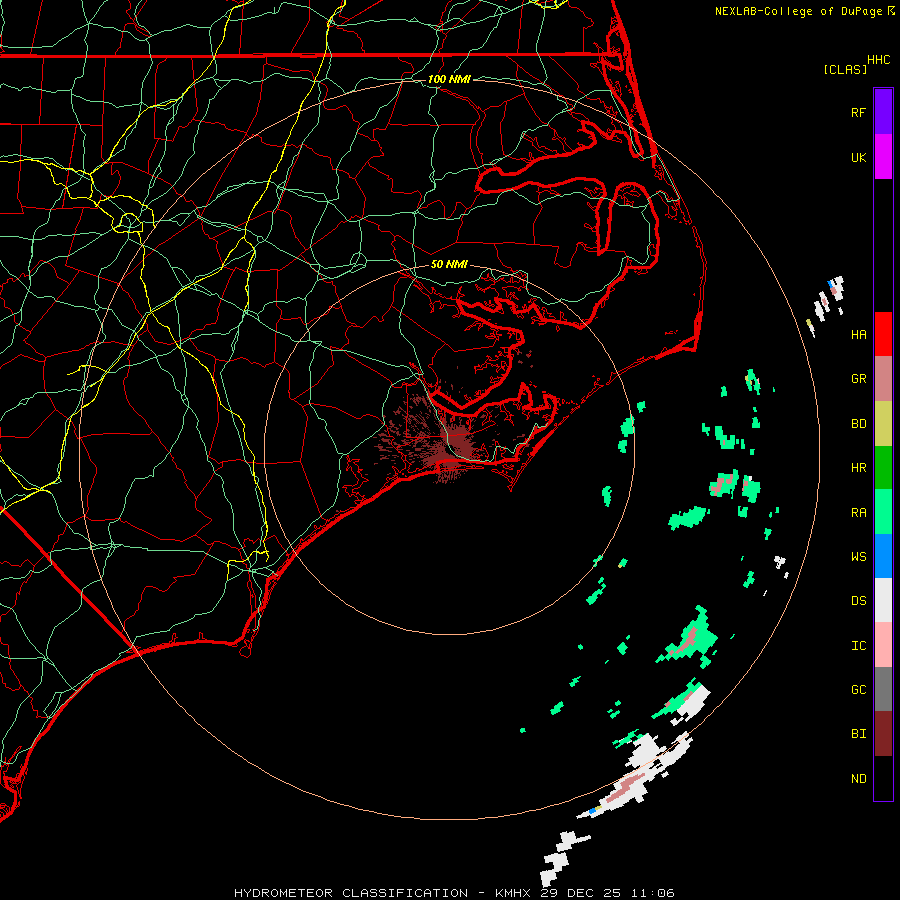Select the "GC" legend label
Image resolution: width=900 pixels, height=900 pixels.
tap(858, 690)
